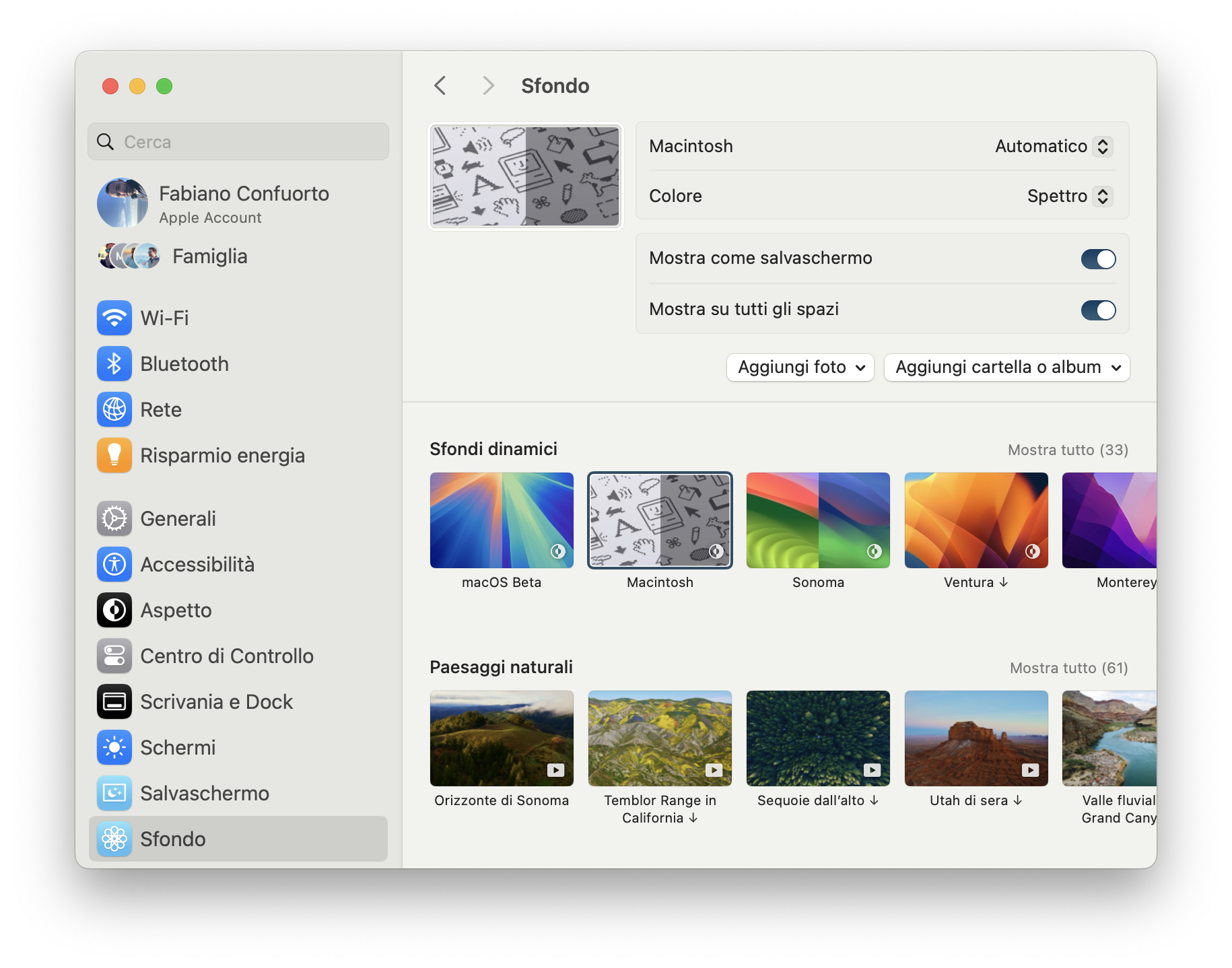This screenshot has width=1232, height=968.
Task: Click Utah di sera download arrow
Action: 1018,800
